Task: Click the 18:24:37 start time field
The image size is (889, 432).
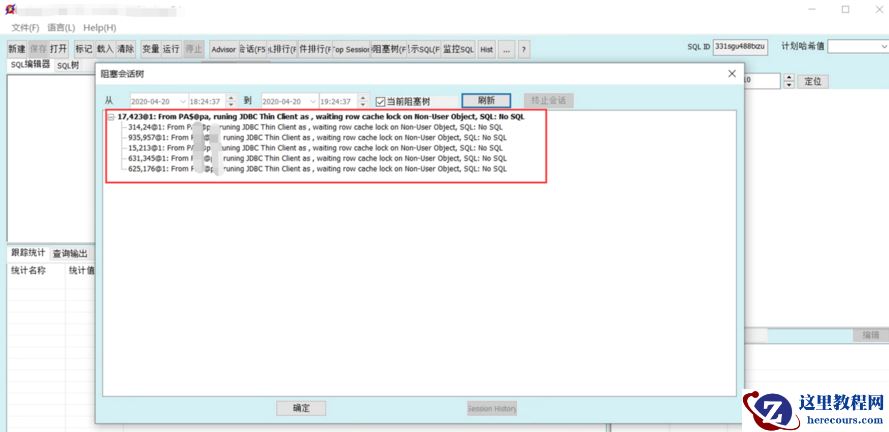Action: point(207,101)
